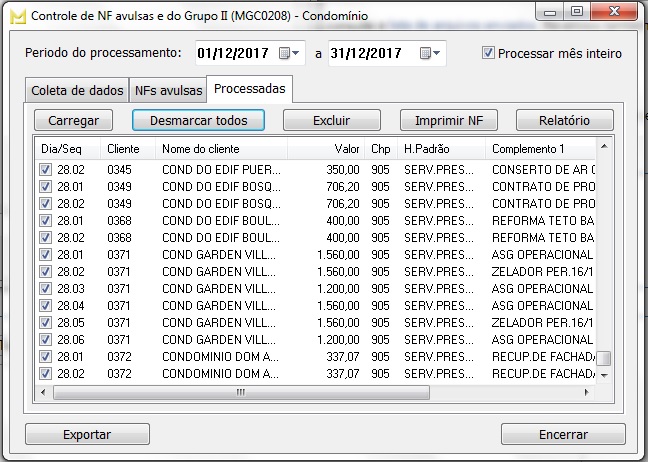Uncheck the row 28.02 client 0345 checkbox
Image resolution: width=648 pixels, height=462 pixels.
click(45, 170)
